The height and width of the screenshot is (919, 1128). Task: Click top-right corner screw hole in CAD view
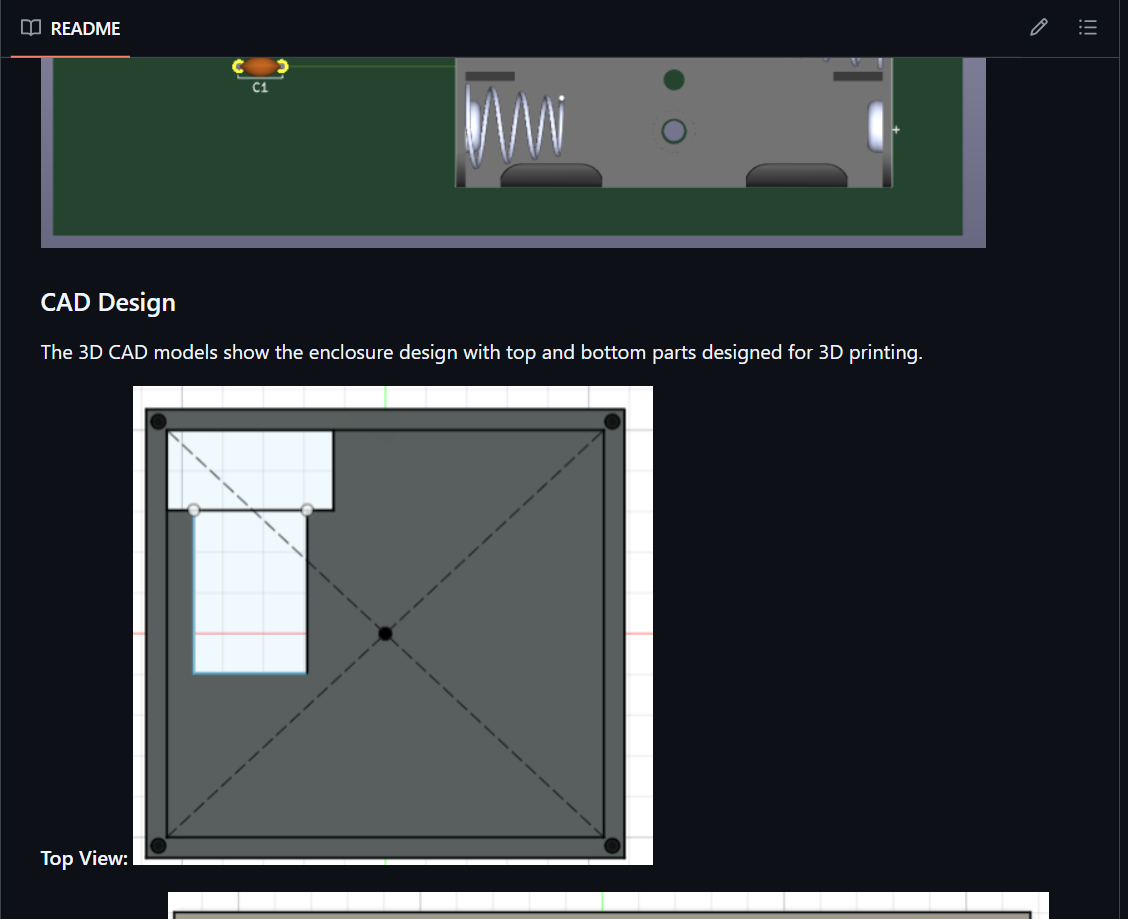pos(612,422)
